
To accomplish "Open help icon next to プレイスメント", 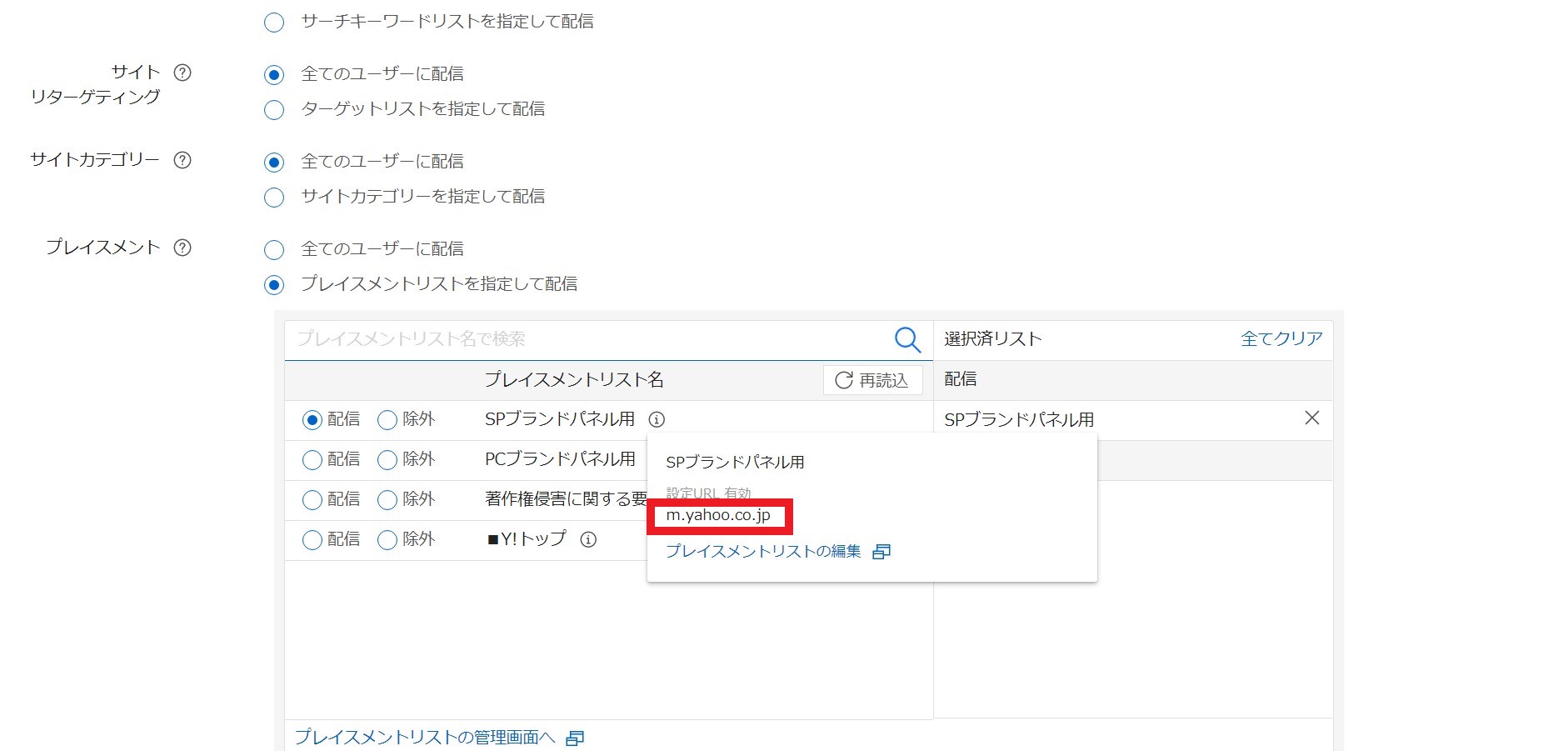I will [182, 248].
